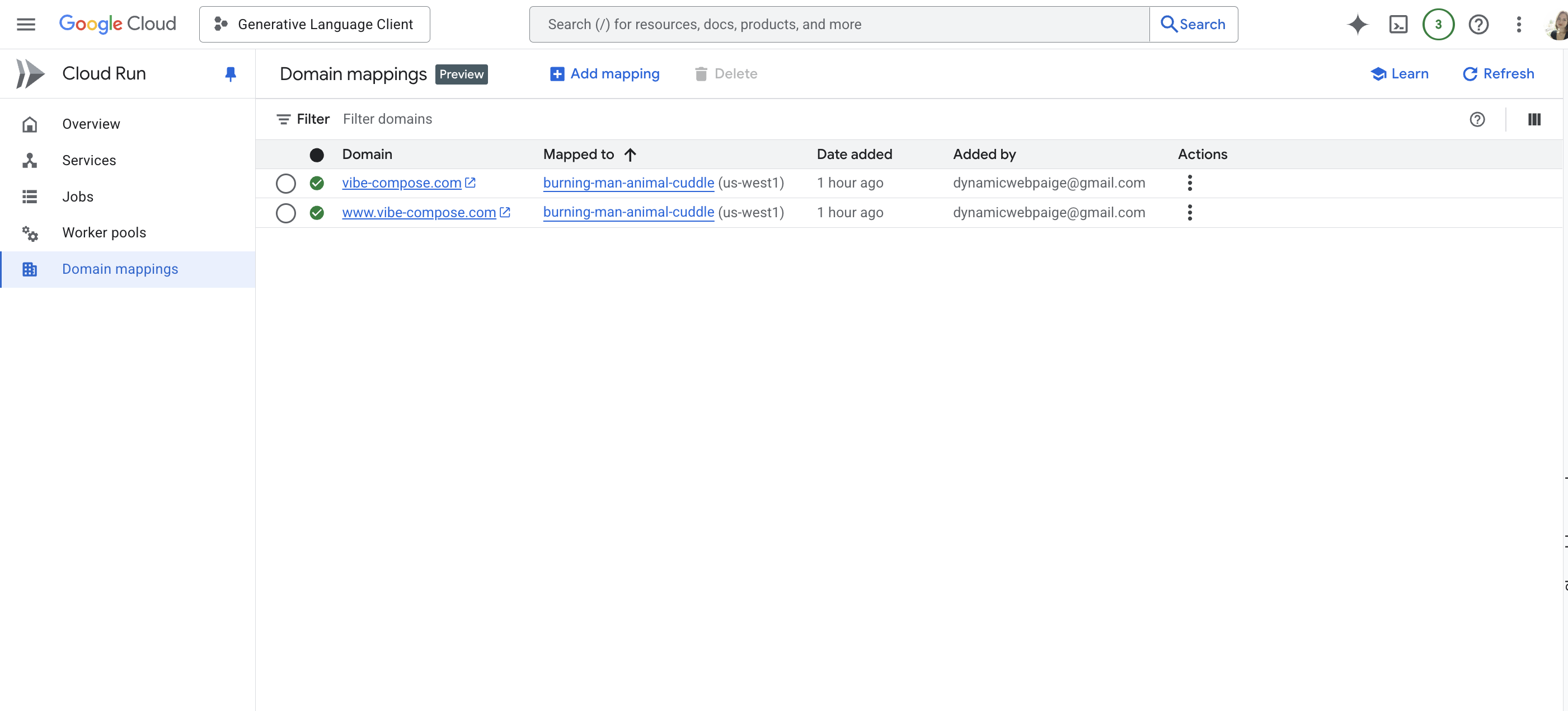
Task: Open Gemini AI assistant sparkle icon
Action: click(1358, 24)
